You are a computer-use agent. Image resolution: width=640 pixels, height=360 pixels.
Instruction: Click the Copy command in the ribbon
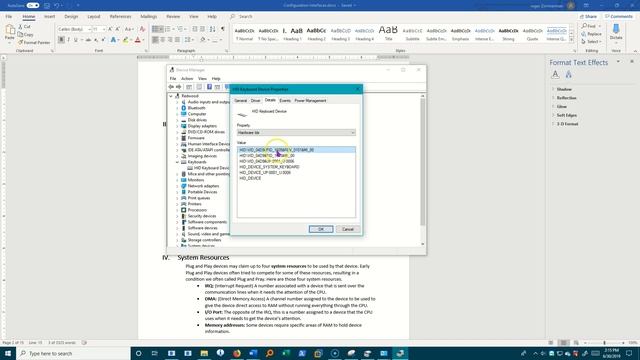pyautogui.click(x=26, y=34)
